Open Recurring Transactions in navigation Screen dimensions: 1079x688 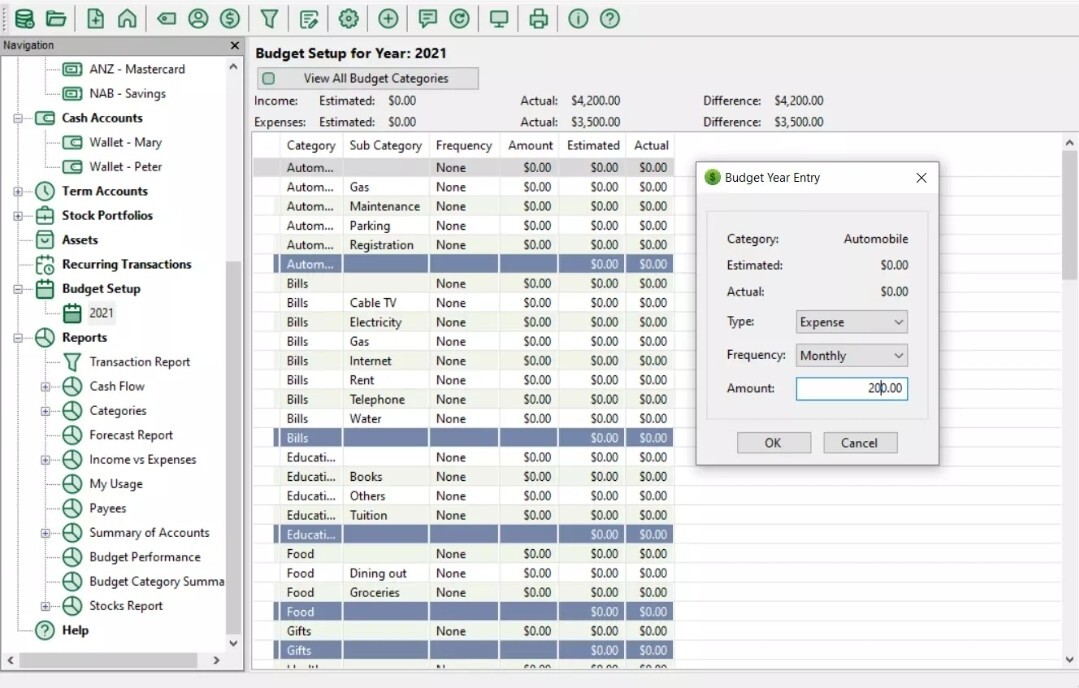[127, 264]
